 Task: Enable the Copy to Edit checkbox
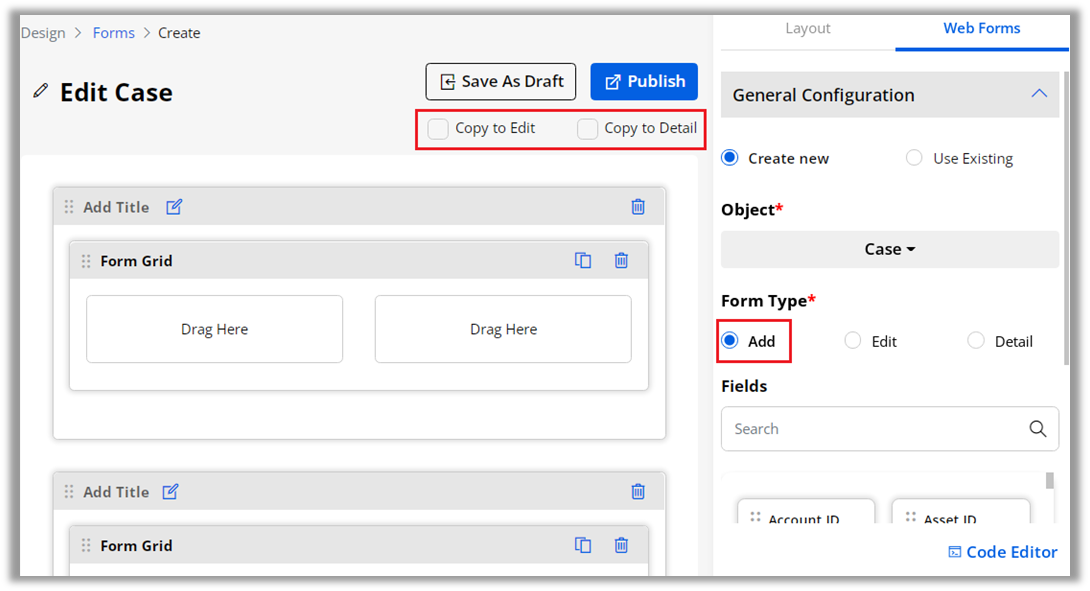[438, 129]
